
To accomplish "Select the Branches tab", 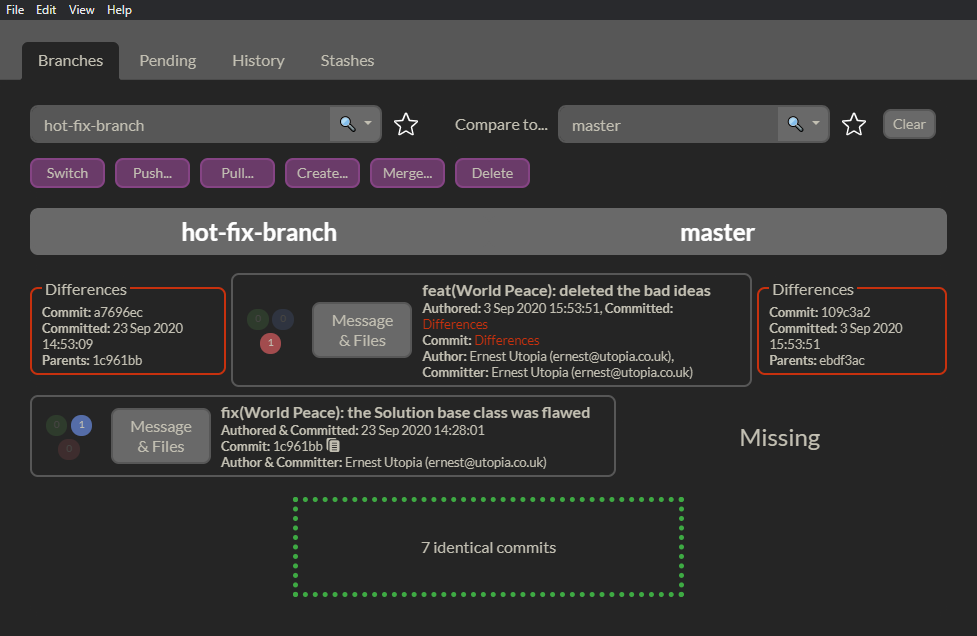I will pos(70,60).
